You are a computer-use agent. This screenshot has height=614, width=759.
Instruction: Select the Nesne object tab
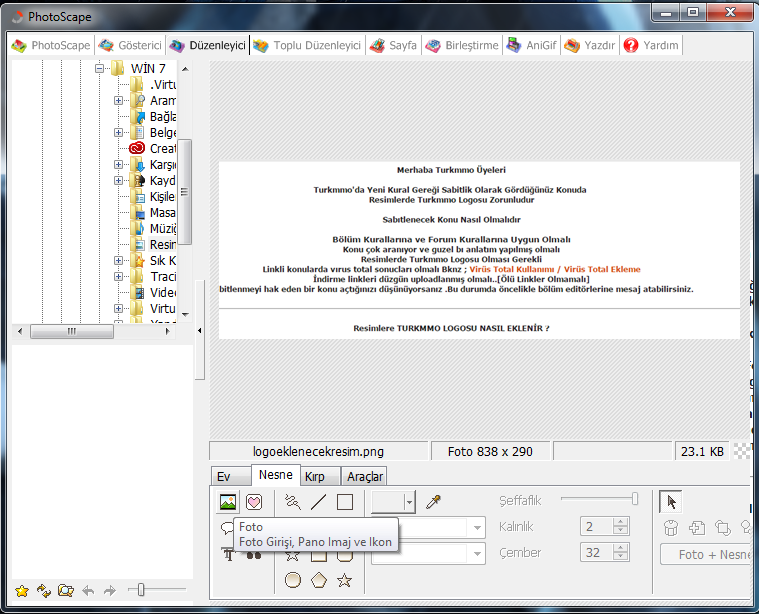[x=275, y=475]
